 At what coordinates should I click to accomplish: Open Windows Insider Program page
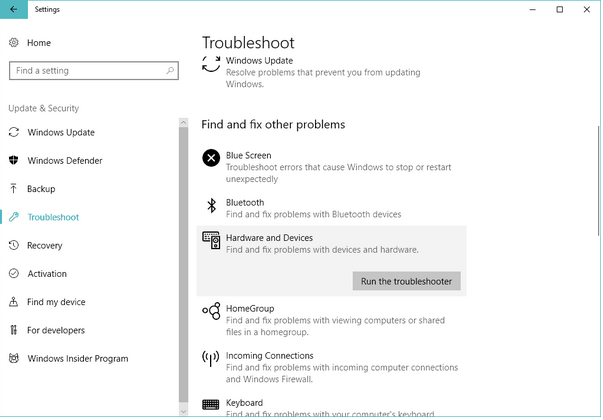coord(78,358)
